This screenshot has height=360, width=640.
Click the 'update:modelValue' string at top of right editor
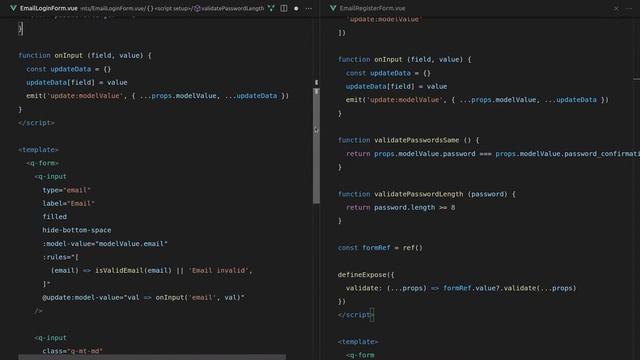tap(384, 19)
